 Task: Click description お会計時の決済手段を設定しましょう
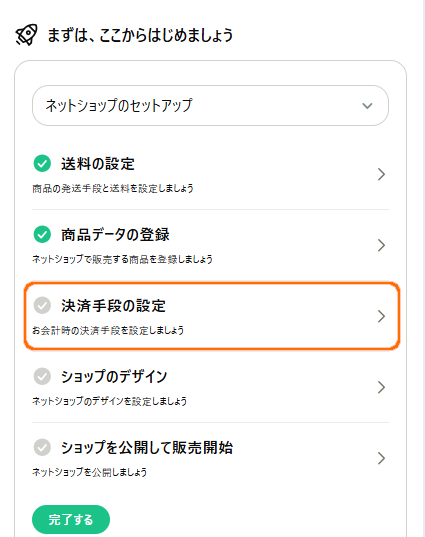pos(108,330)
